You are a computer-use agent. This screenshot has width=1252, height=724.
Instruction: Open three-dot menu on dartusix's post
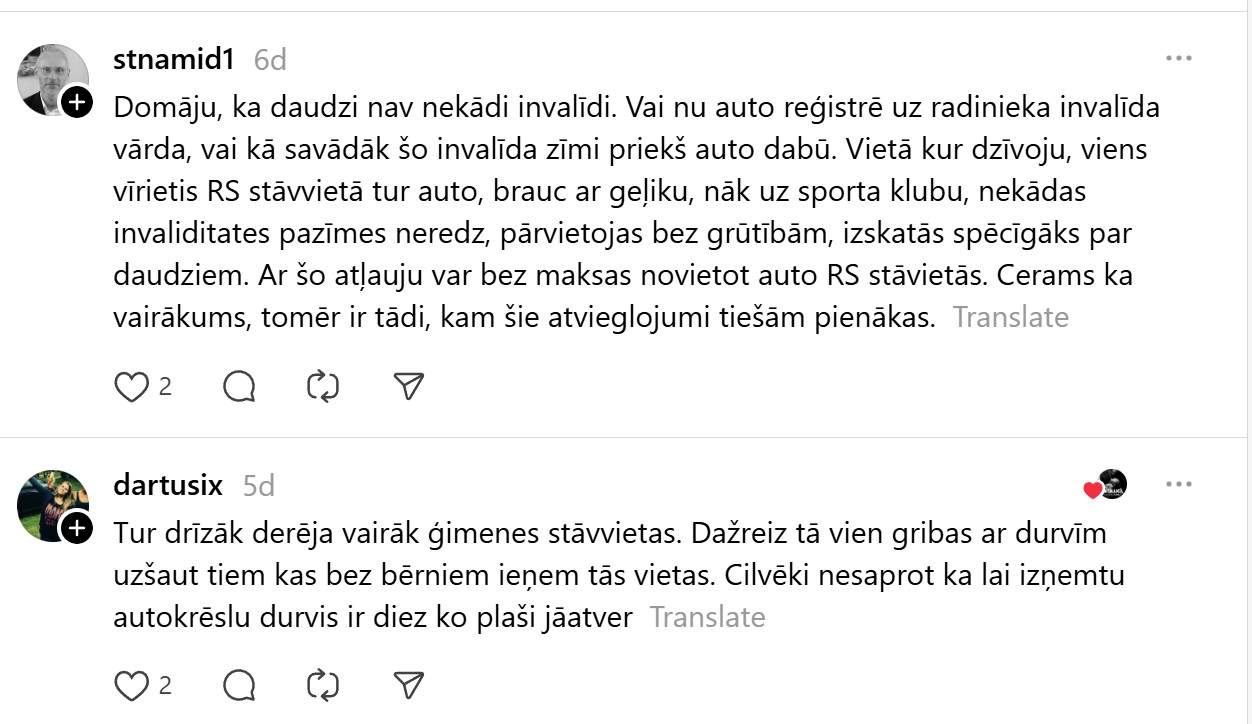tap(1179, 485)
